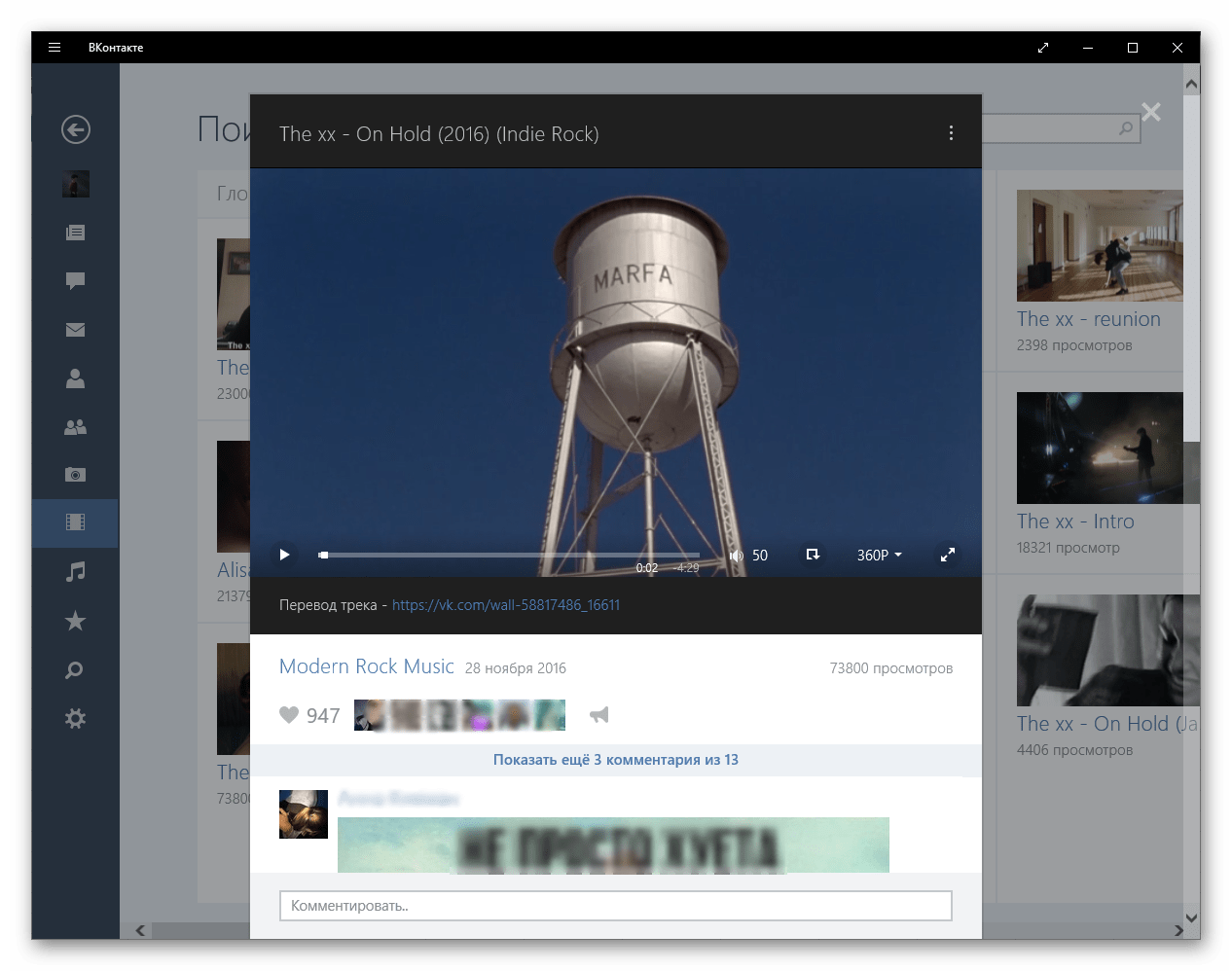
Task: Play the video
Action: [284, 555]
